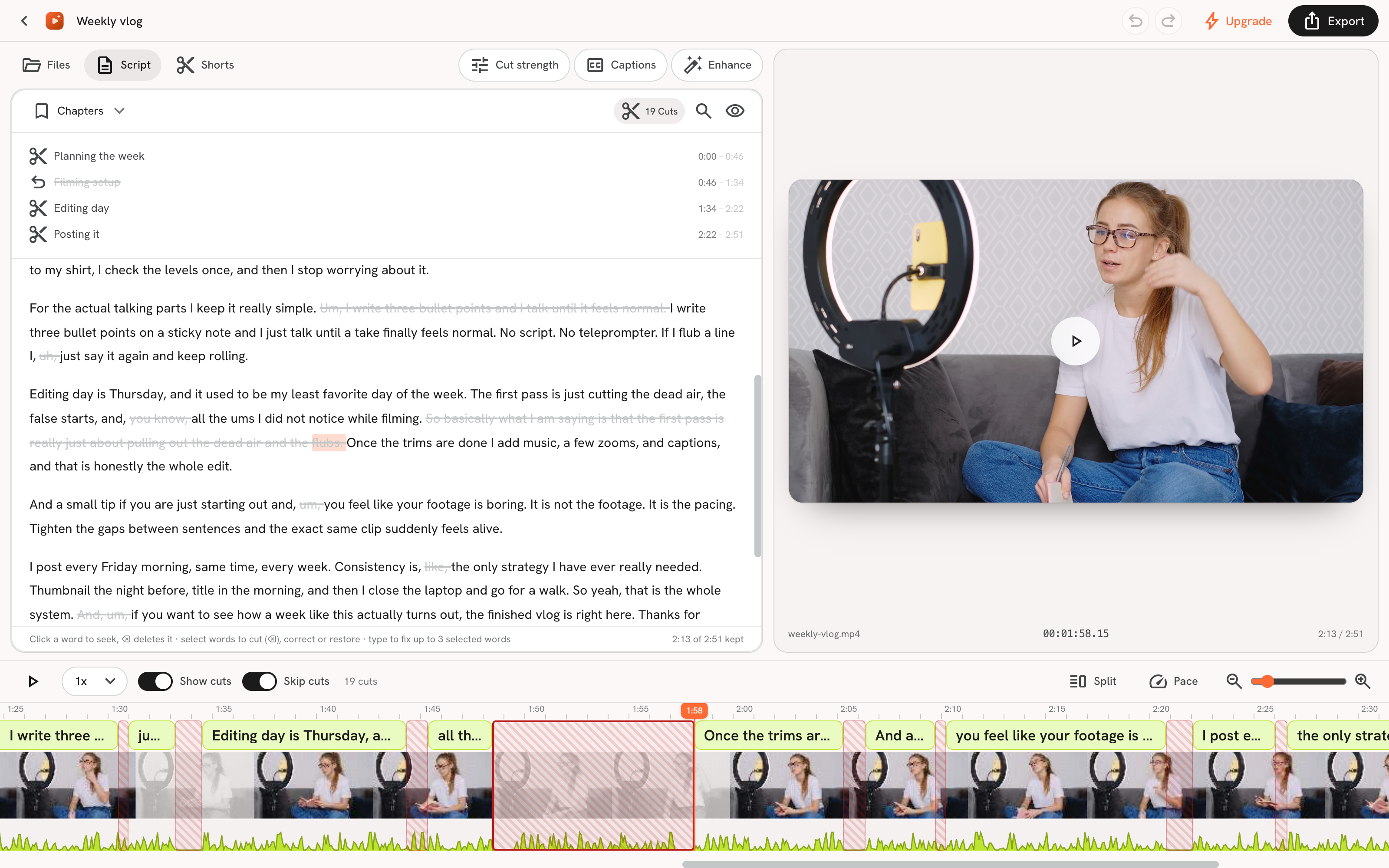The height and width of the screenshot is (868, 1389).
Task: Open the 19 Cuts list
Action: click(649, 111)
